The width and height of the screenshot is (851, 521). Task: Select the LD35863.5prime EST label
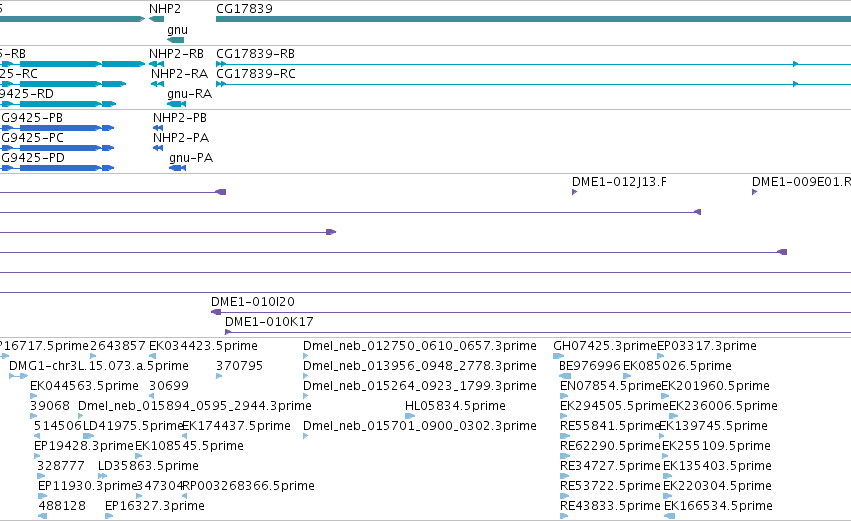click(x=148, y=466)
